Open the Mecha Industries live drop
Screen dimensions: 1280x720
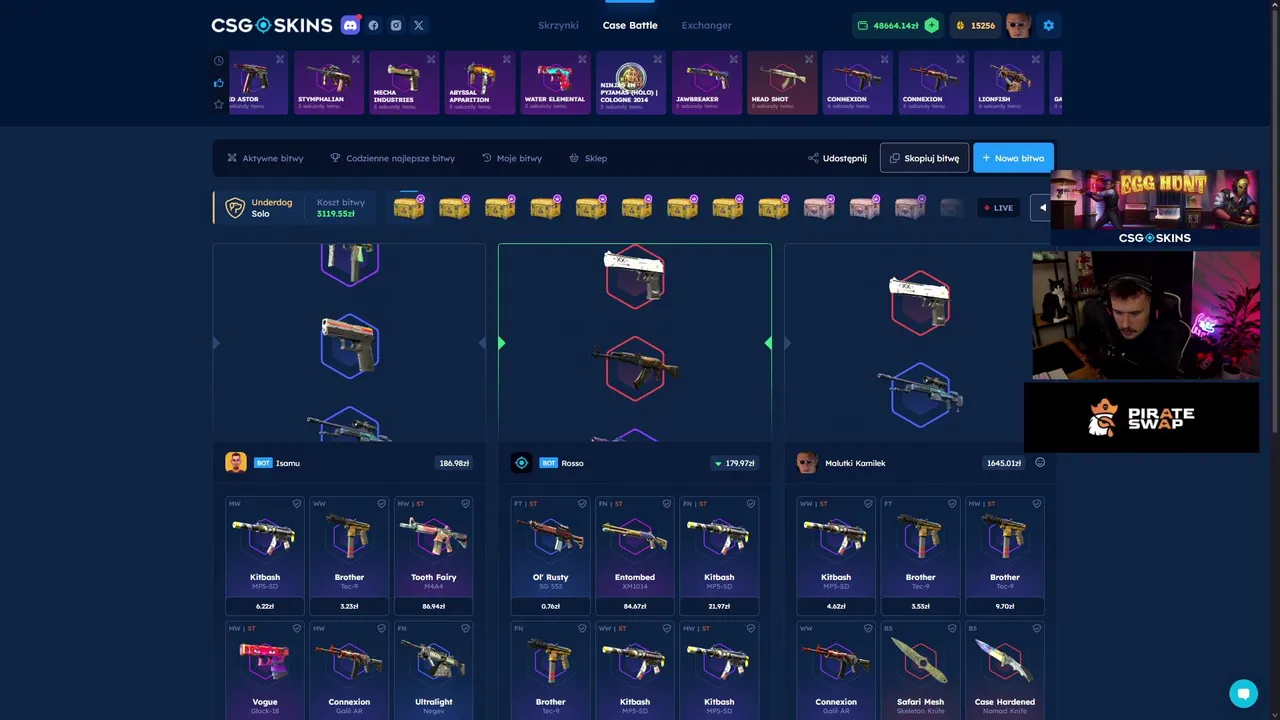click(404, 82)
